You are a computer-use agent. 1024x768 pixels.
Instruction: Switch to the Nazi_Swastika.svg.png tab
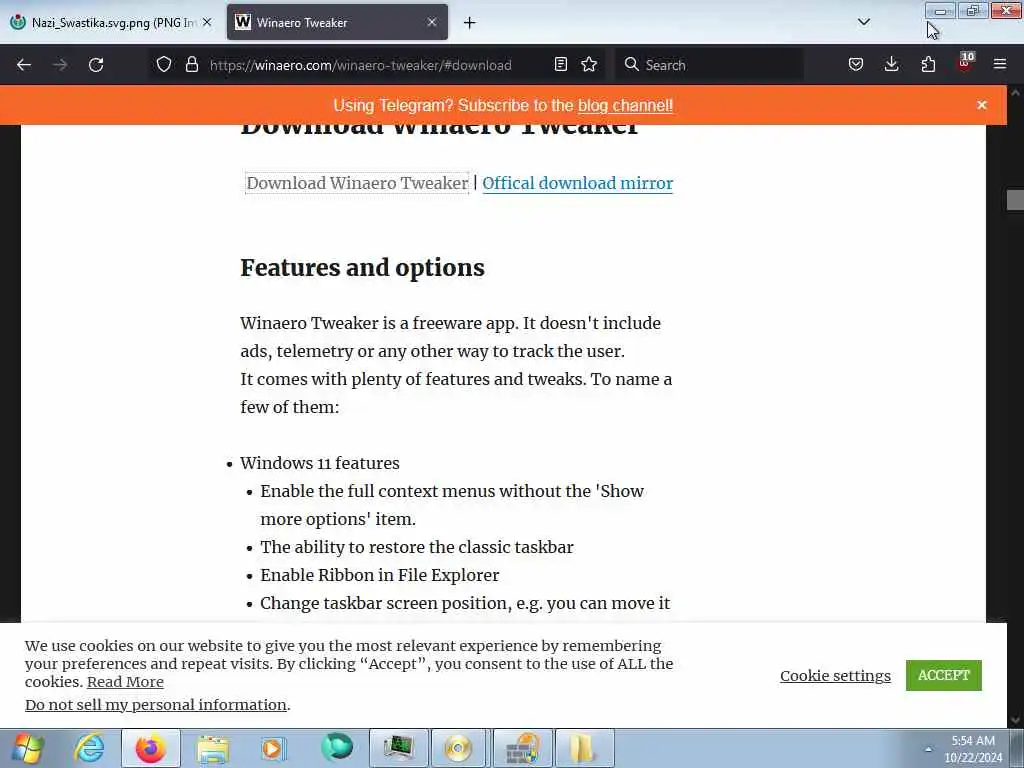pos(111,22)
